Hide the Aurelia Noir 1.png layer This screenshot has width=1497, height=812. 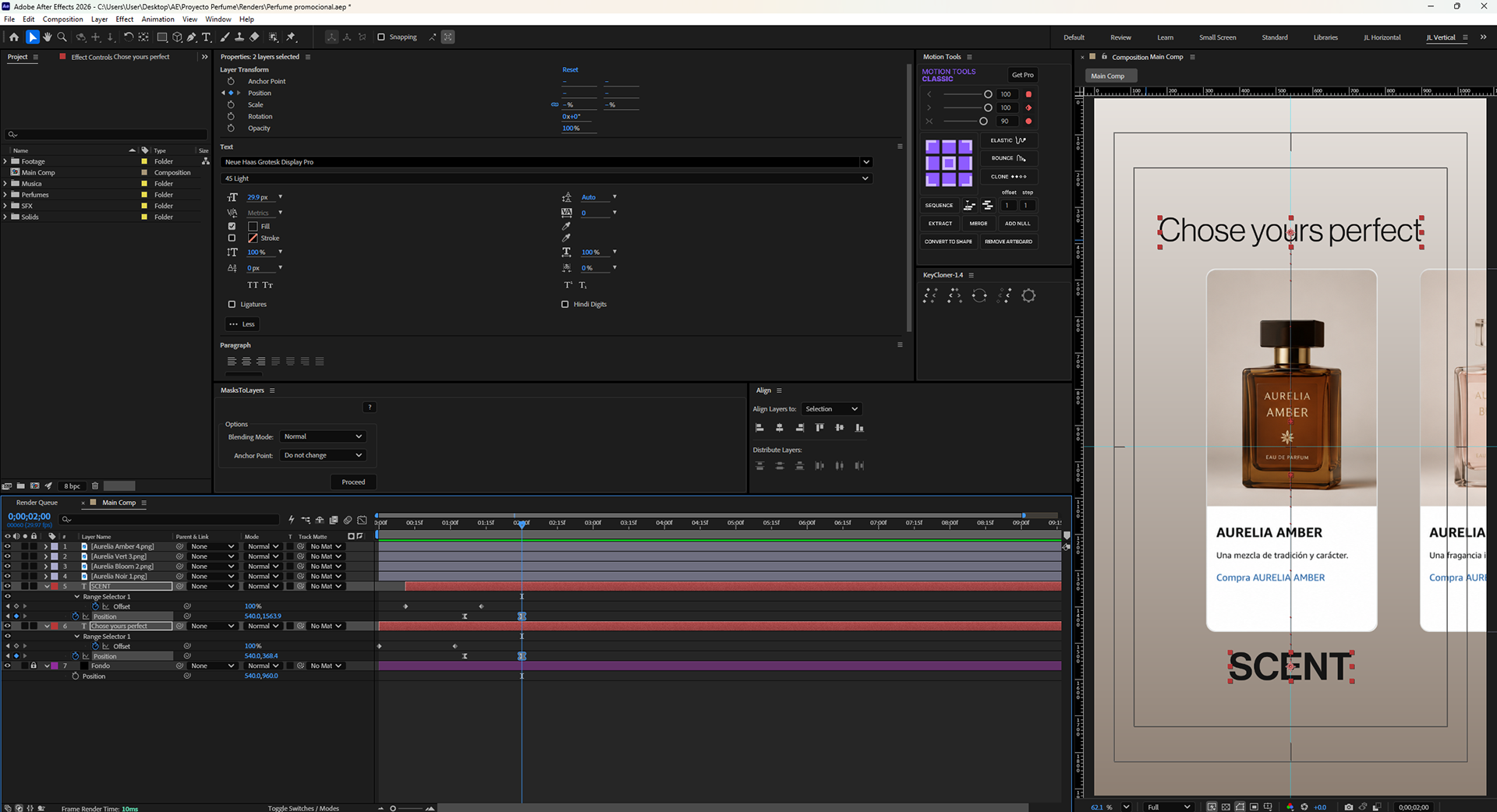click(8, 577)
